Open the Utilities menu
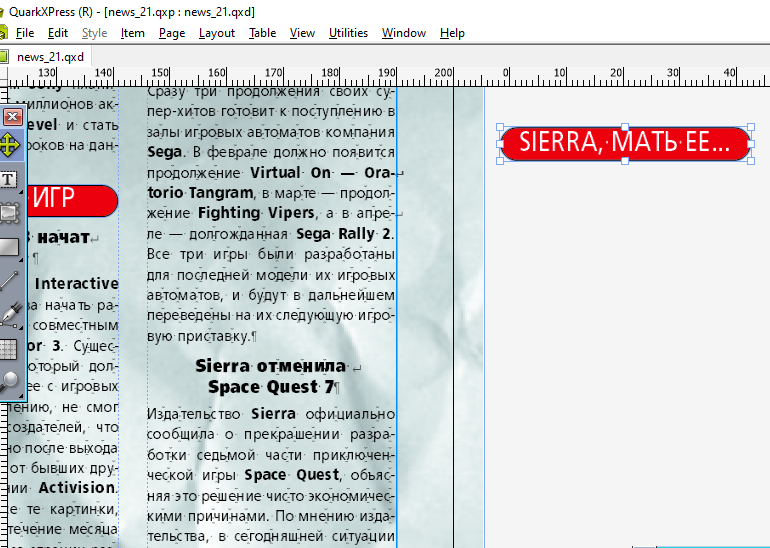The image size is (770, 548). pos(348,33)
